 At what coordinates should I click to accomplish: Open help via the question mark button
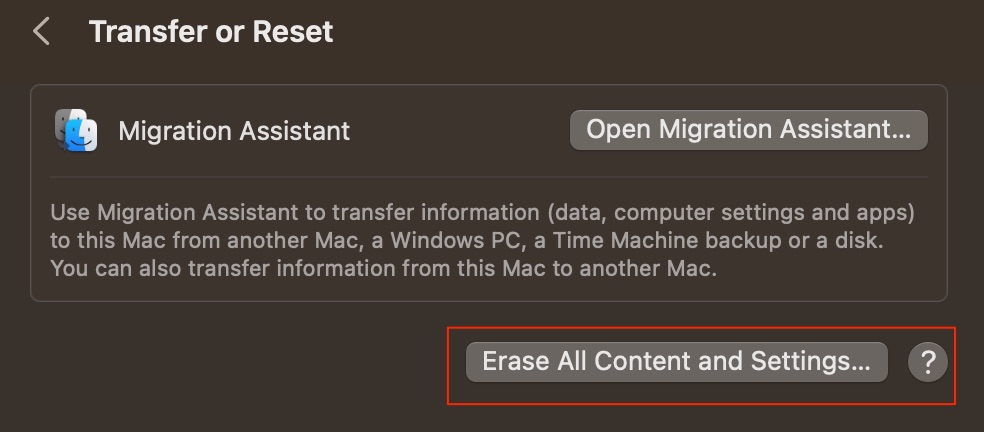tap(928, 362)
